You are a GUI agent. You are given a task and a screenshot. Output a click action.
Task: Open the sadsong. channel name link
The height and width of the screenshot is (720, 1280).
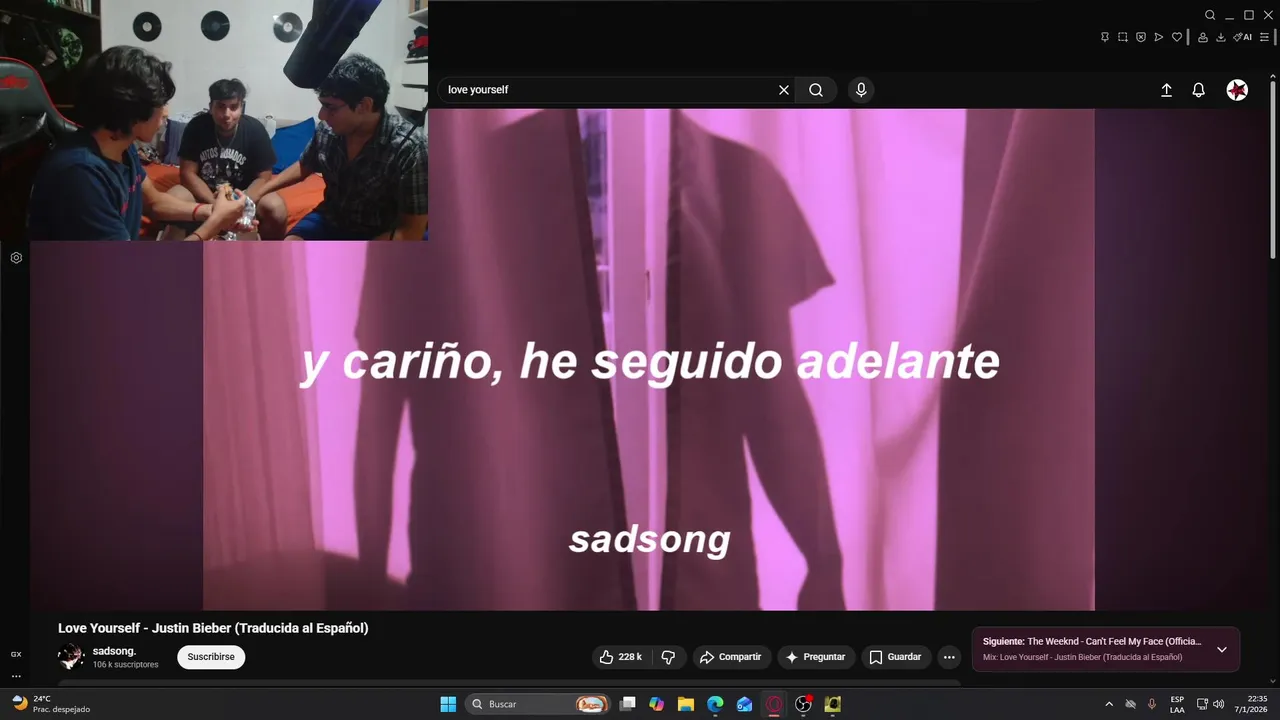click(114, 651)
